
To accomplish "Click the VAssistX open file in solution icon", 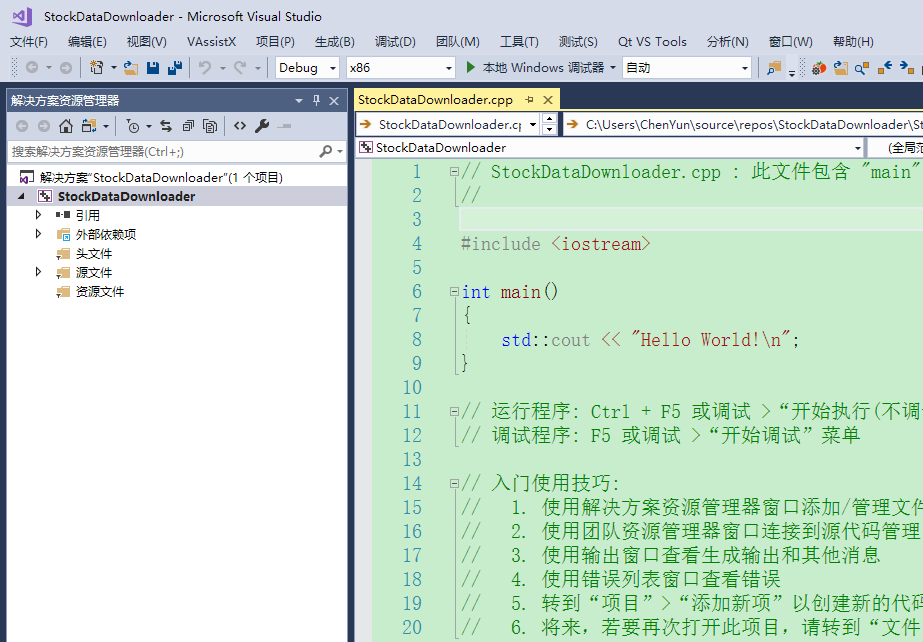I will (x=841, y=68).
